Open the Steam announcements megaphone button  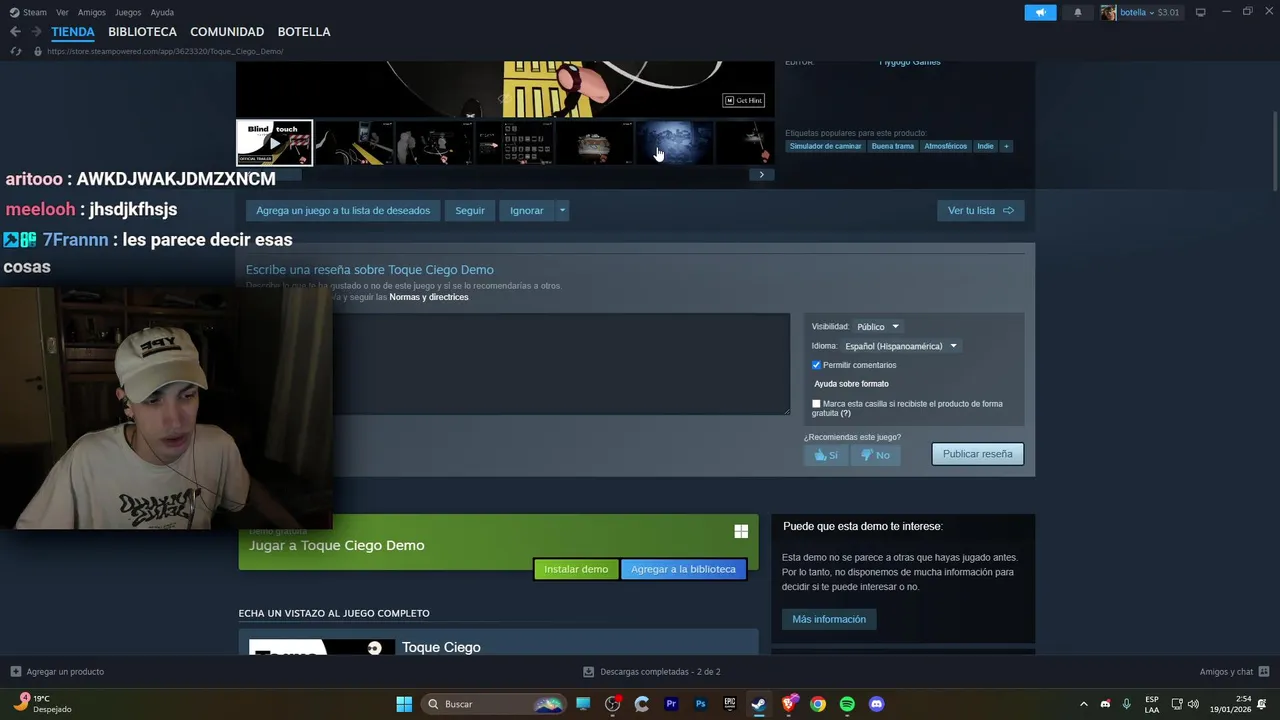1040,12
